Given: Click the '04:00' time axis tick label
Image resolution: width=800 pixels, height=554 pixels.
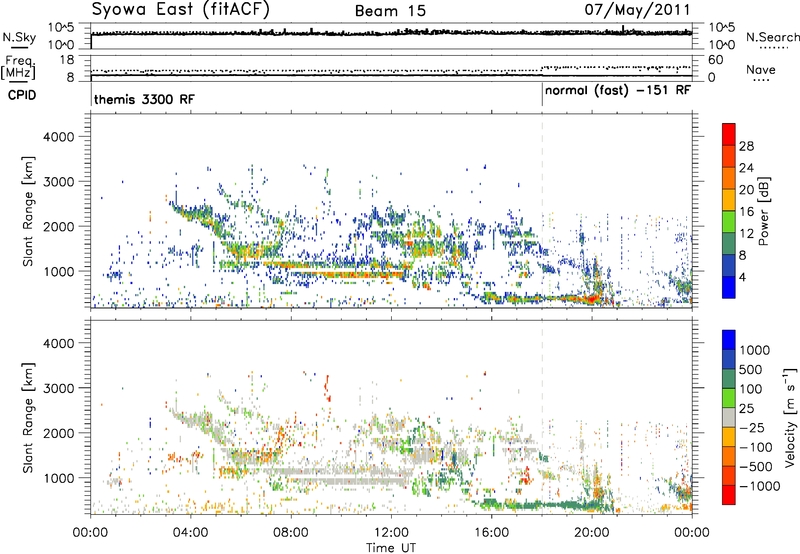Looking at the screenshot, I should (x=191, y=533).
